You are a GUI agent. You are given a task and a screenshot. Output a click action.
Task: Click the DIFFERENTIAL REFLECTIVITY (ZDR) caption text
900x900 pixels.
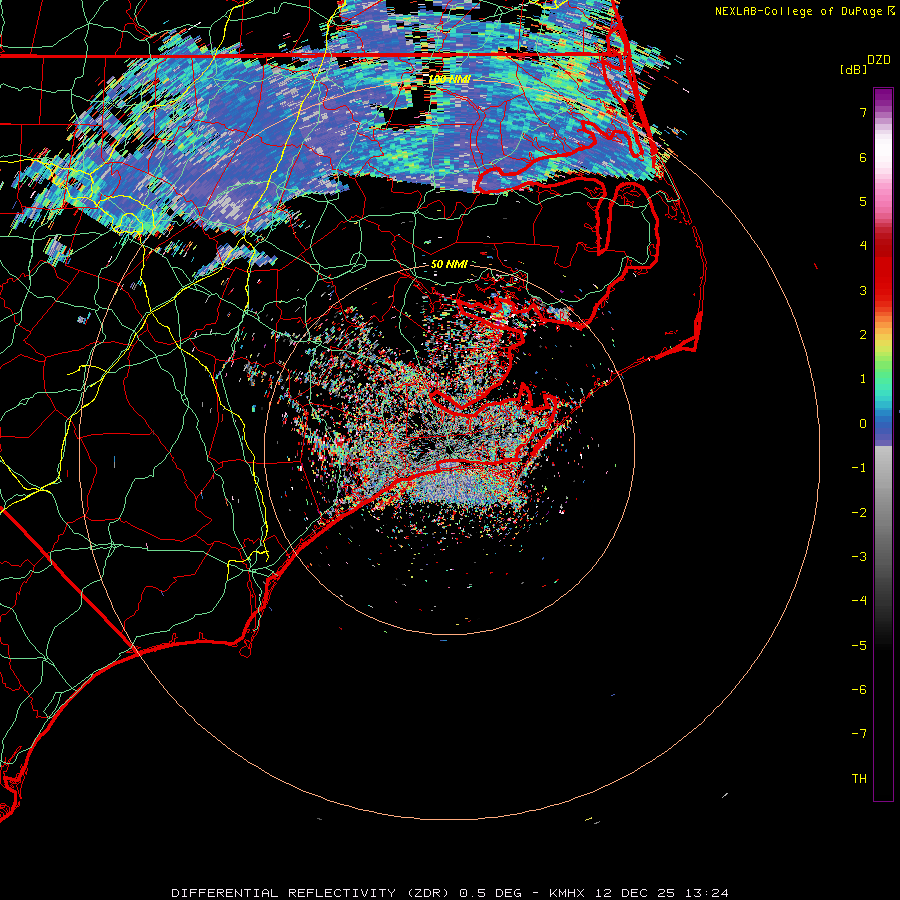312,893
